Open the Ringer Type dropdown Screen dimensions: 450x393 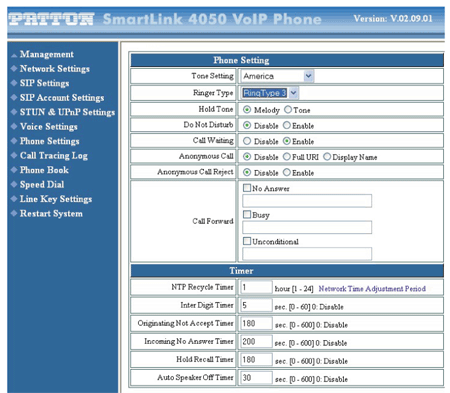pos(270,93)
